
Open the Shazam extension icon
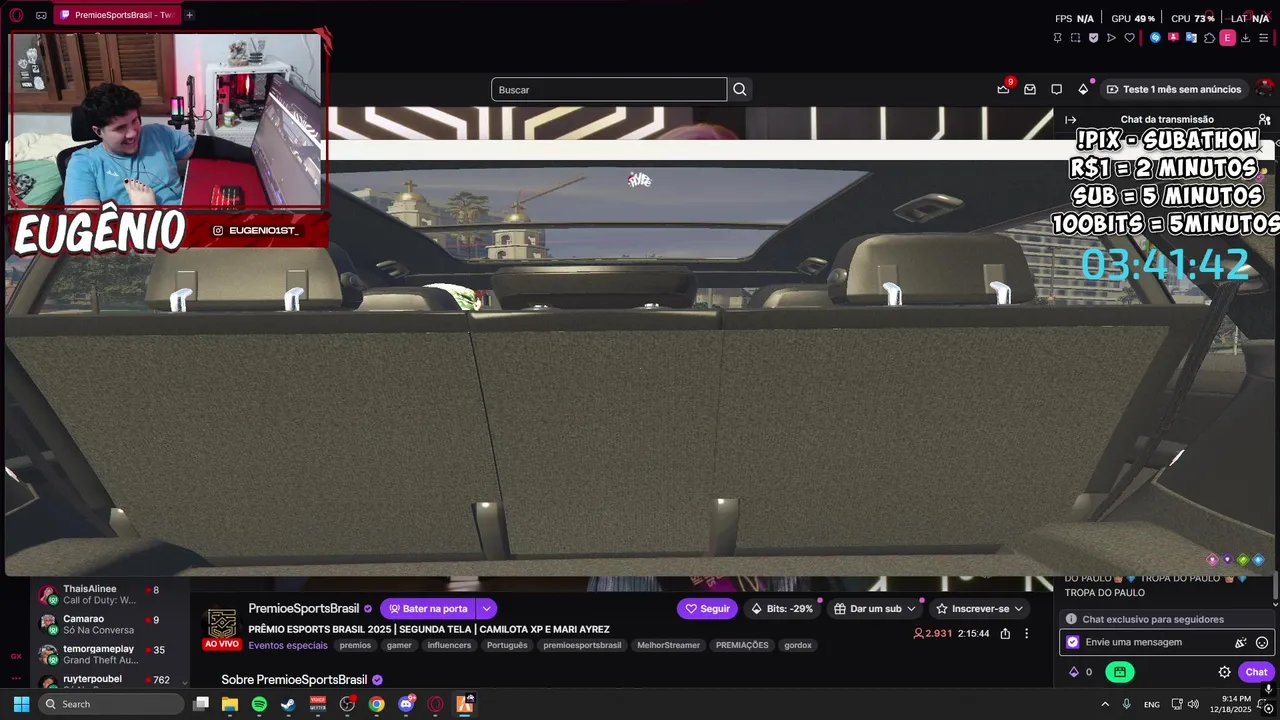pos(1155,38)
